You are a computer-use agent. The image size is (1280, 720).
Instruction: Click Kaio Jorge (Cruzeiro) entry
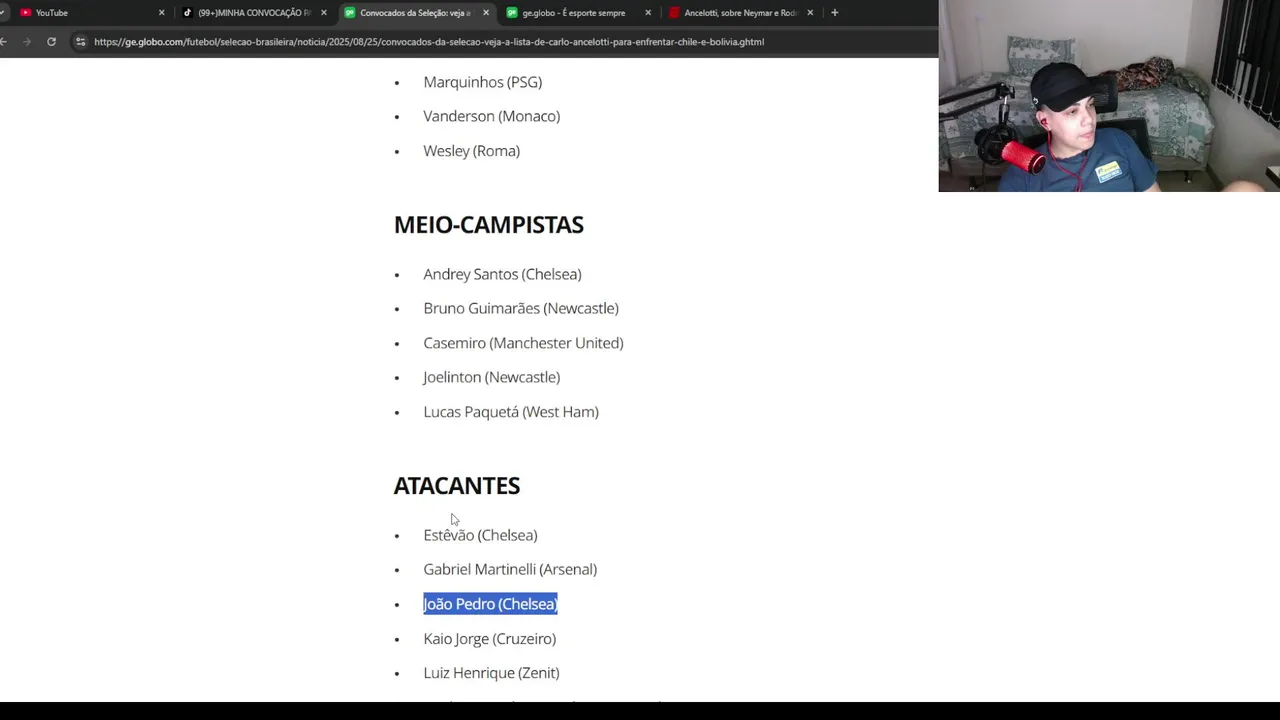tap(489, 639)
